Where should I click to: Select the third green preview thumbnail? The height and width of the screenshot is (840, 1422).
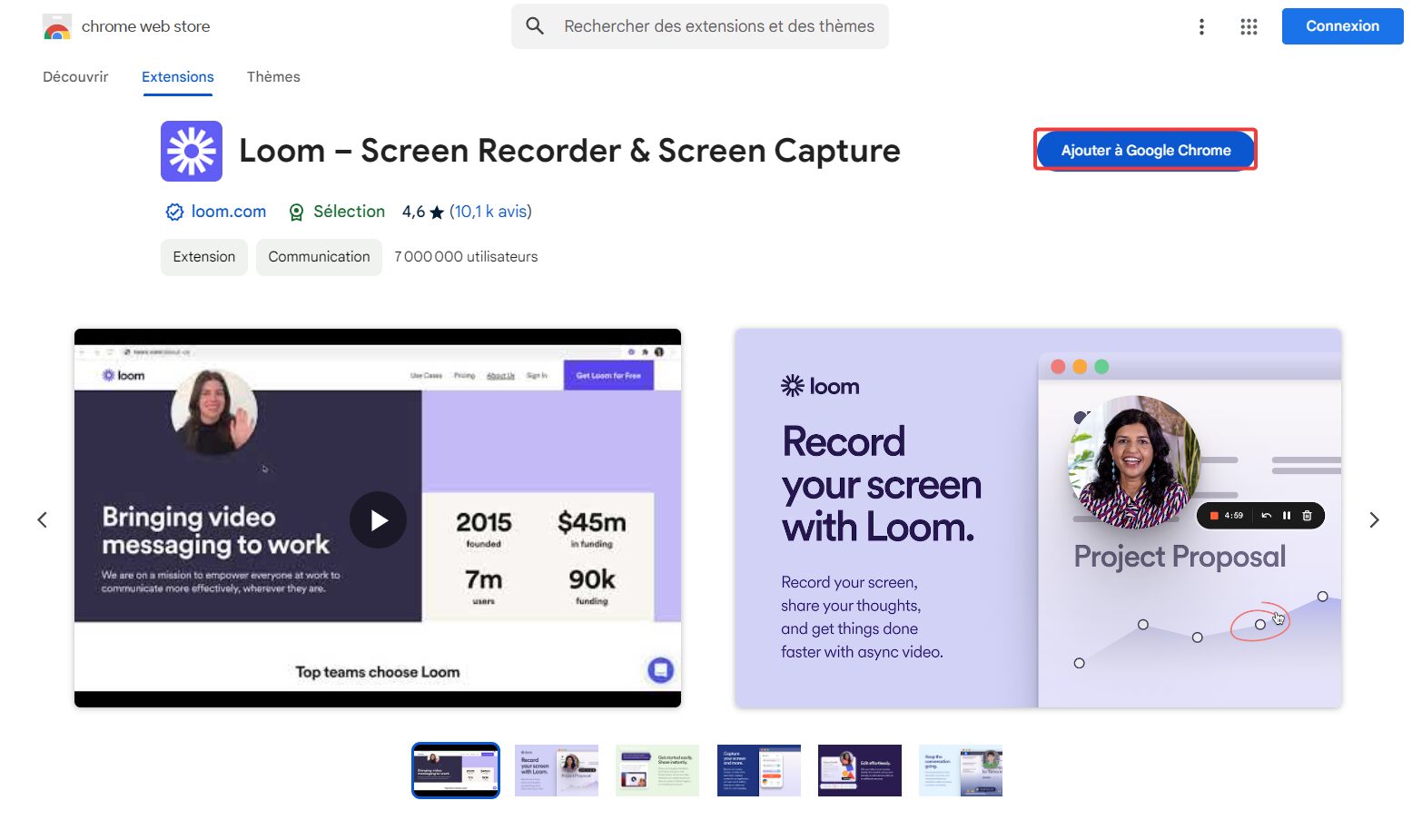pos(657,770)
